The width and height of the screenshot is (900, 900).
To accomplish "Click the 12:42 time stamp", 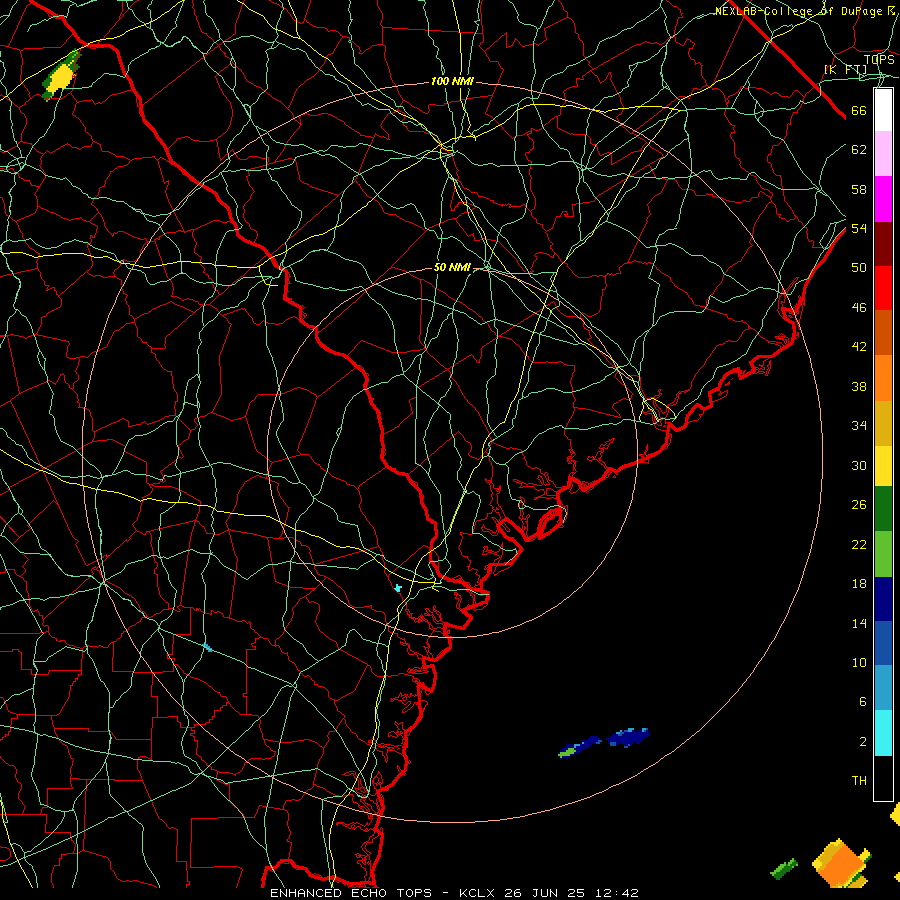I will pos(616,893).
